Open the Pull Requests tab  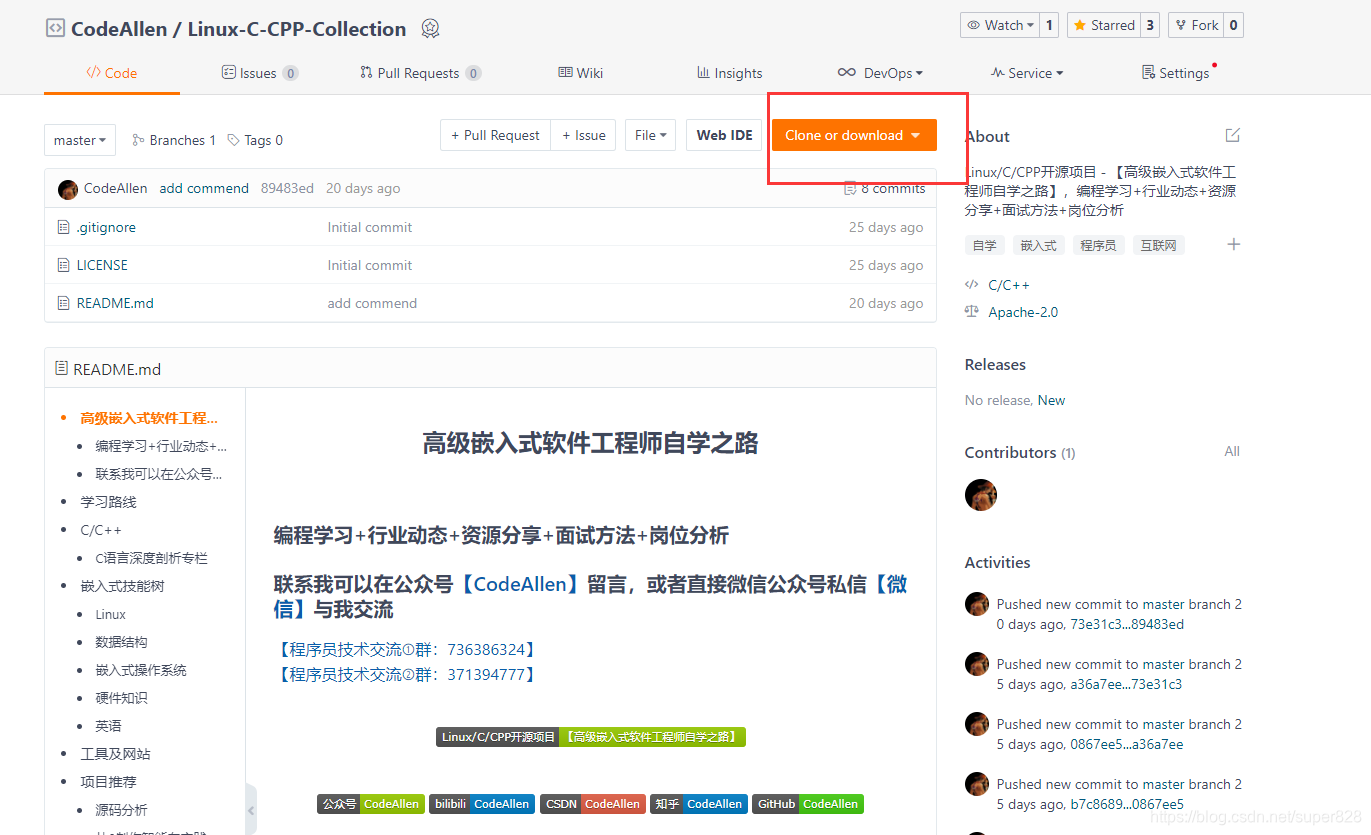point(420,73)
